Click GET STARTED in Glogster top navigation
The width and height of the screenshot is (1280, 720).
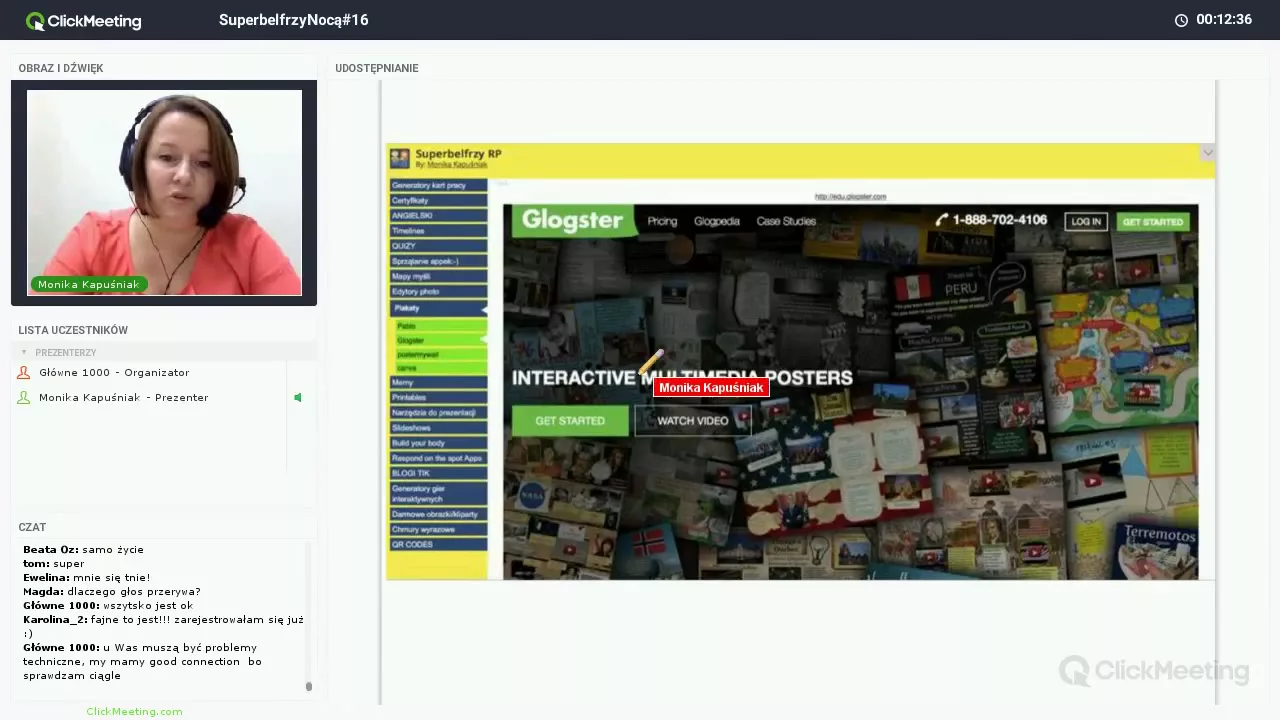tap(1152, 221)
